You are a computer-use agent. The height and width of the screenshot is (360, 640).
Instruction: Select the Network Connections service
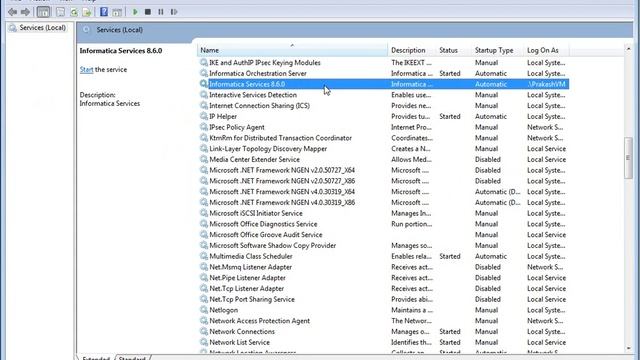point(242,331)
